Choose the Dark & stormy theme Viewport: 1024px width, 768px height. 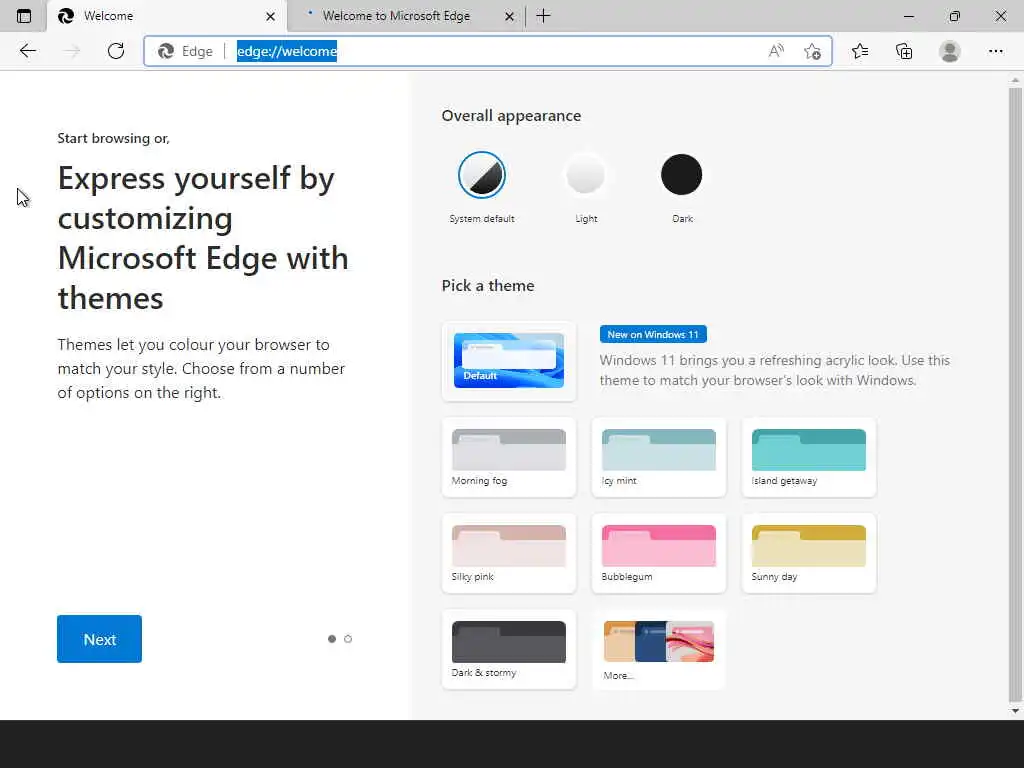click(x=509, y=649)
